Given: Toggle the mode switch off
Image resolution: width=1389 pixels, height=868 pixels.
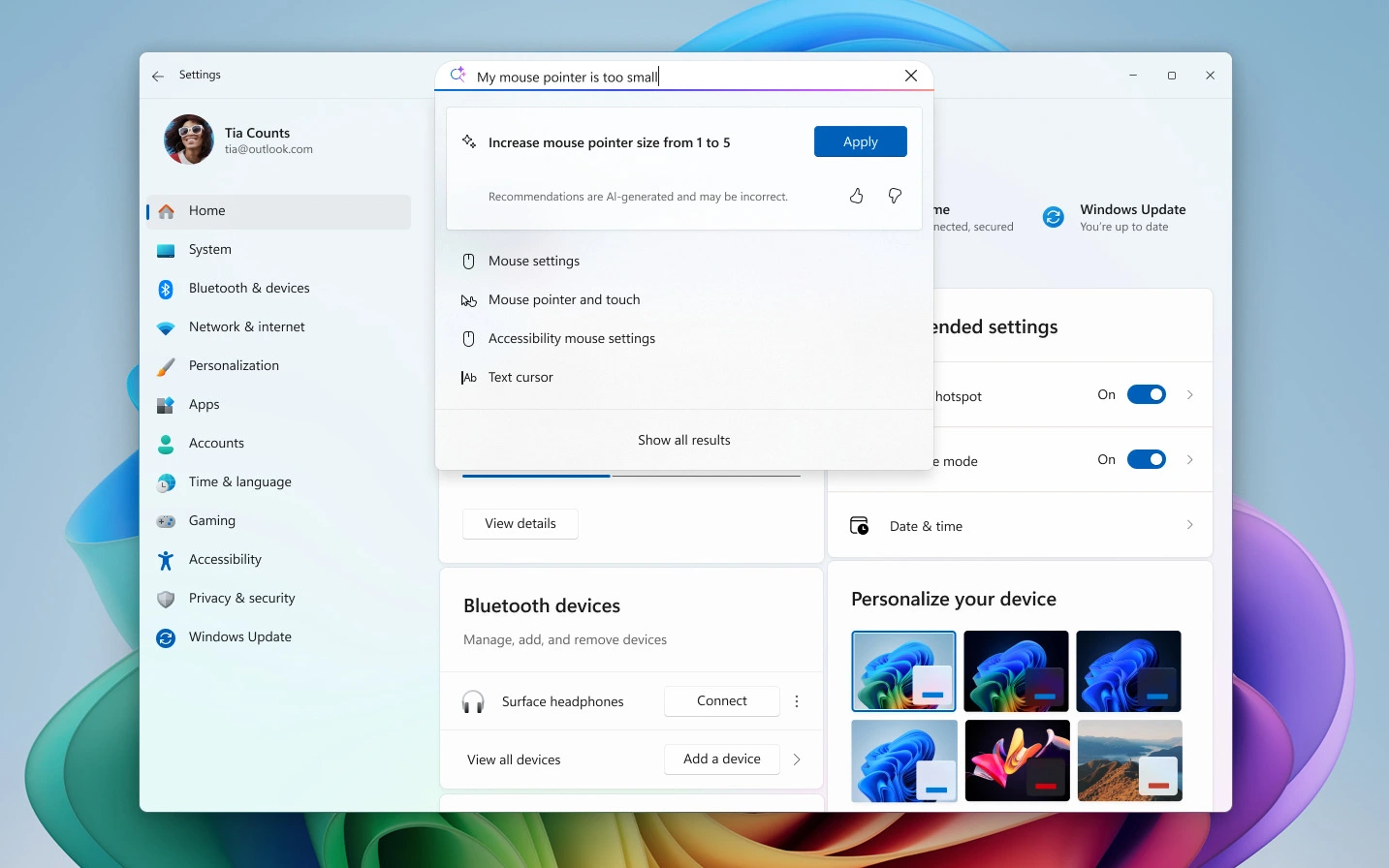Looking at the screenshot, I should (x=1147, y=459).
